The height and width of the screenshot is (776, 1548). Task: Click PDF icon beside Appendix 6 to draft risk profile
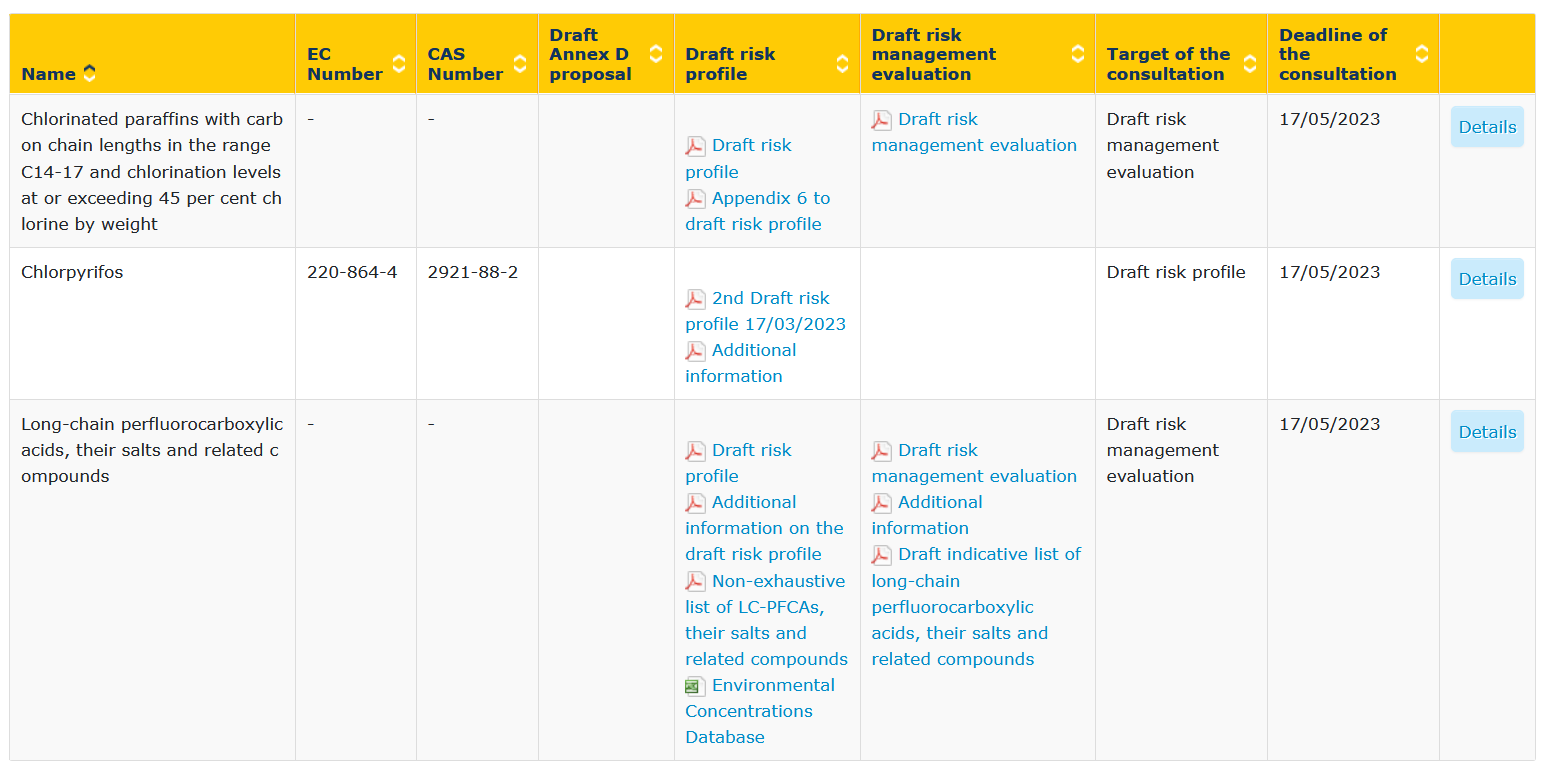695,199
